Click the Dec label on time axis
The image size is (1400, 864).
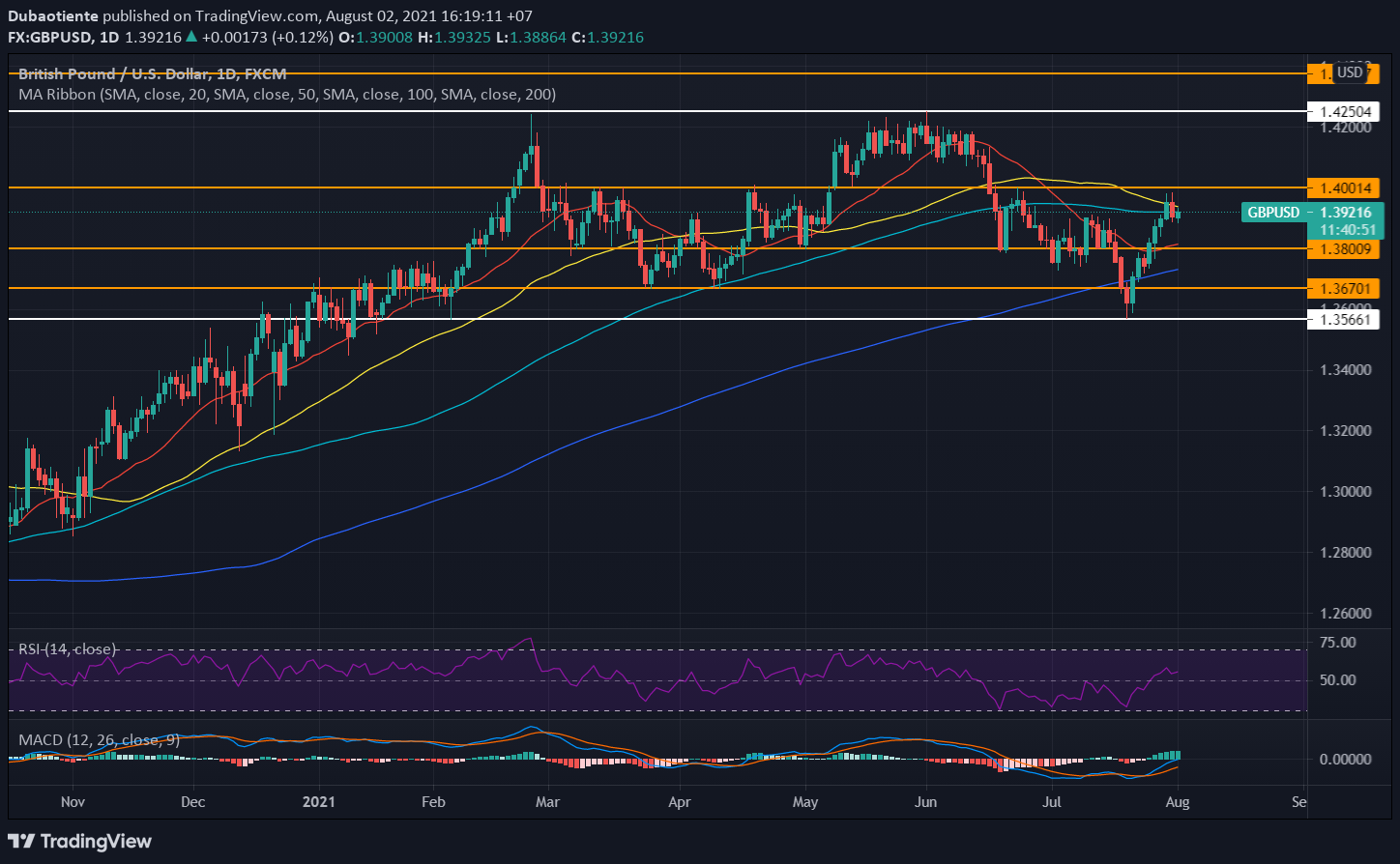[x=193, y=802]
